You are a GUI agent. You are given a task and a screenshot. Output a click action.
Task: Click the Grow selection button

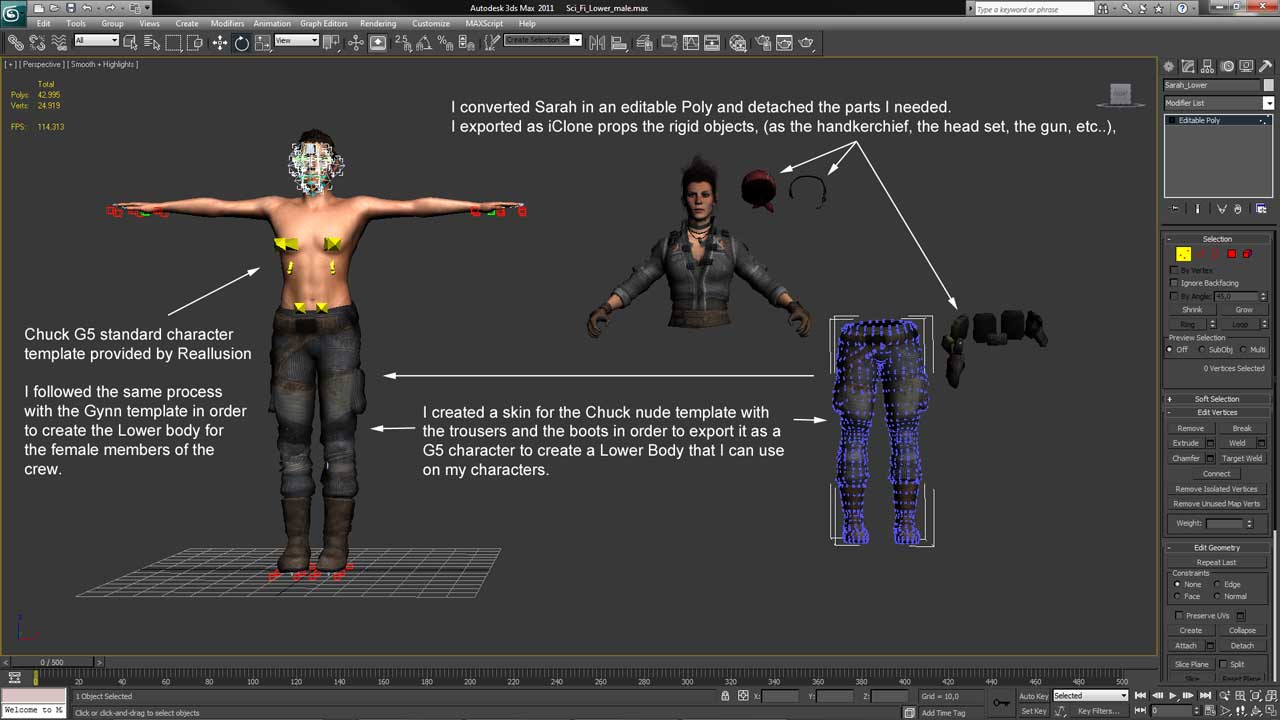1243,310
